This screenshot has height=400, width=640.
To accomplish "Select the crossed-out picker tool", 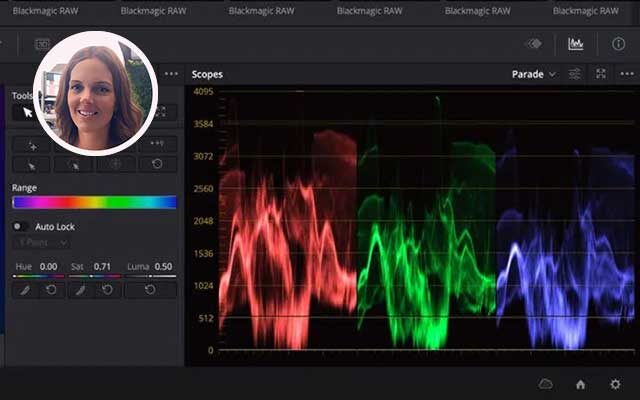I will [x=74, y=165].
